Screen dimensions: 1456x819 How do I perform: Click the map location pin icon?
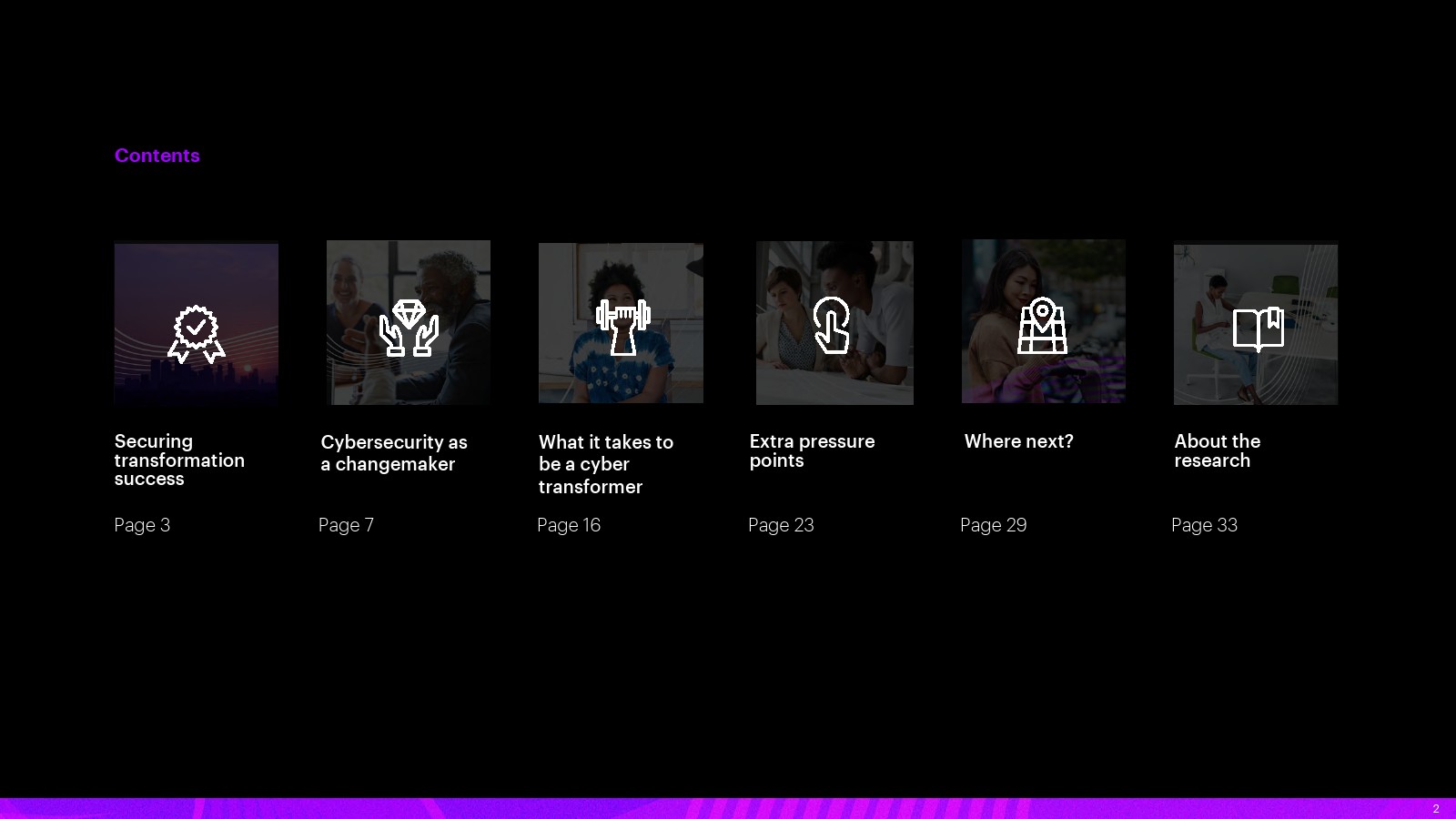point(1042,326)
